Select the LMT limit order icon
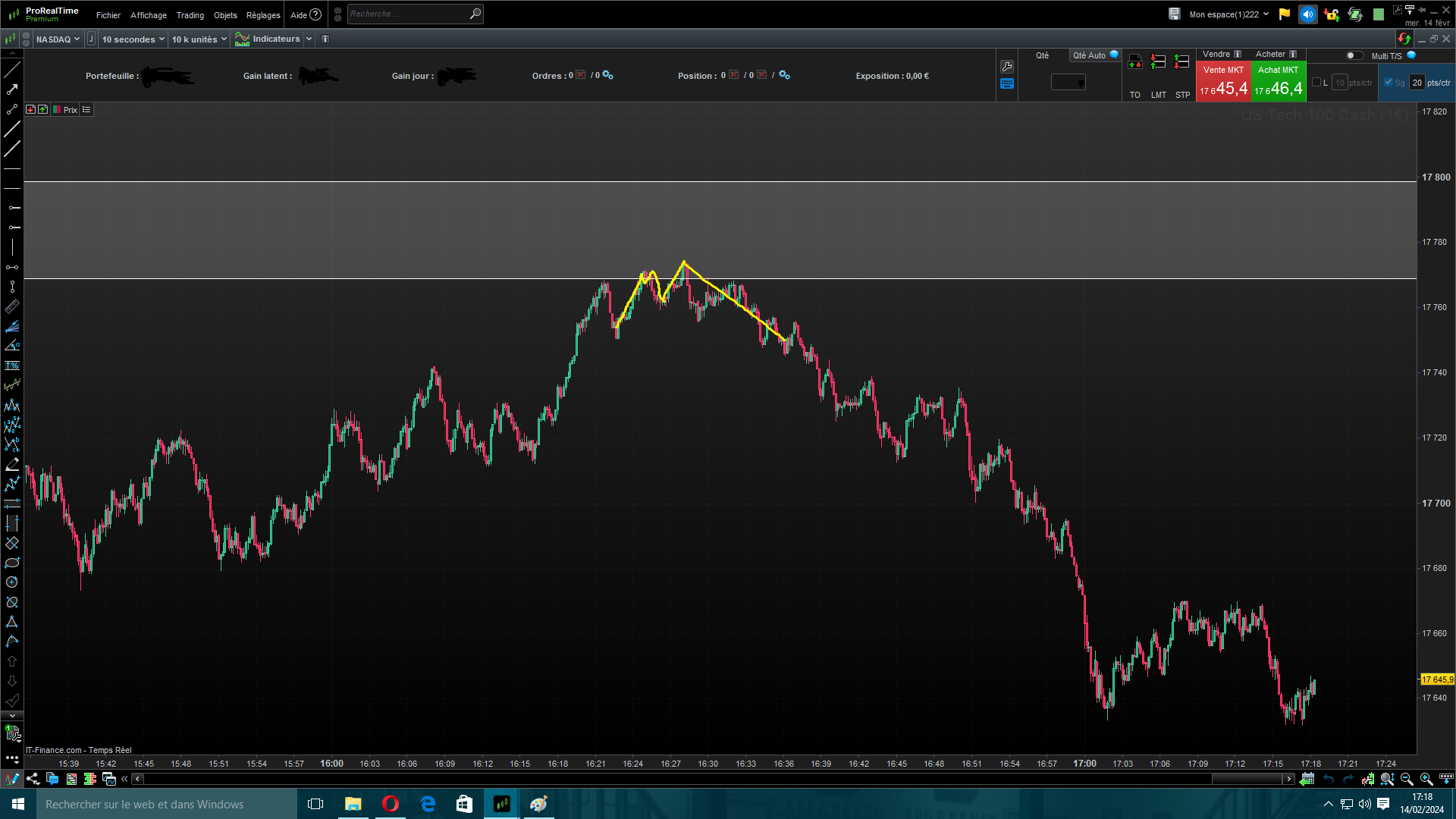The image size is (1456, 819). 1158,62
